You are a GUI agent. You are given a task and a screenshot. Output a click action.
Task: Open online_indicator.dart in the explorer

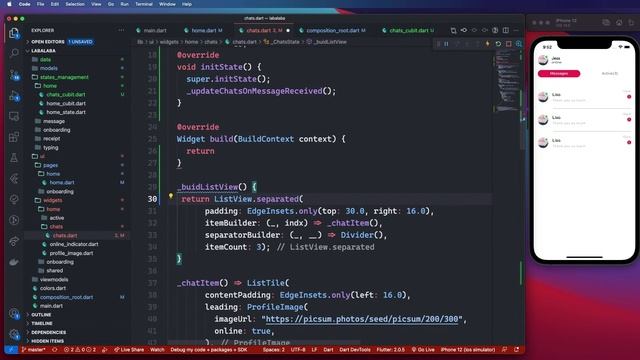(x=74, y=244)
